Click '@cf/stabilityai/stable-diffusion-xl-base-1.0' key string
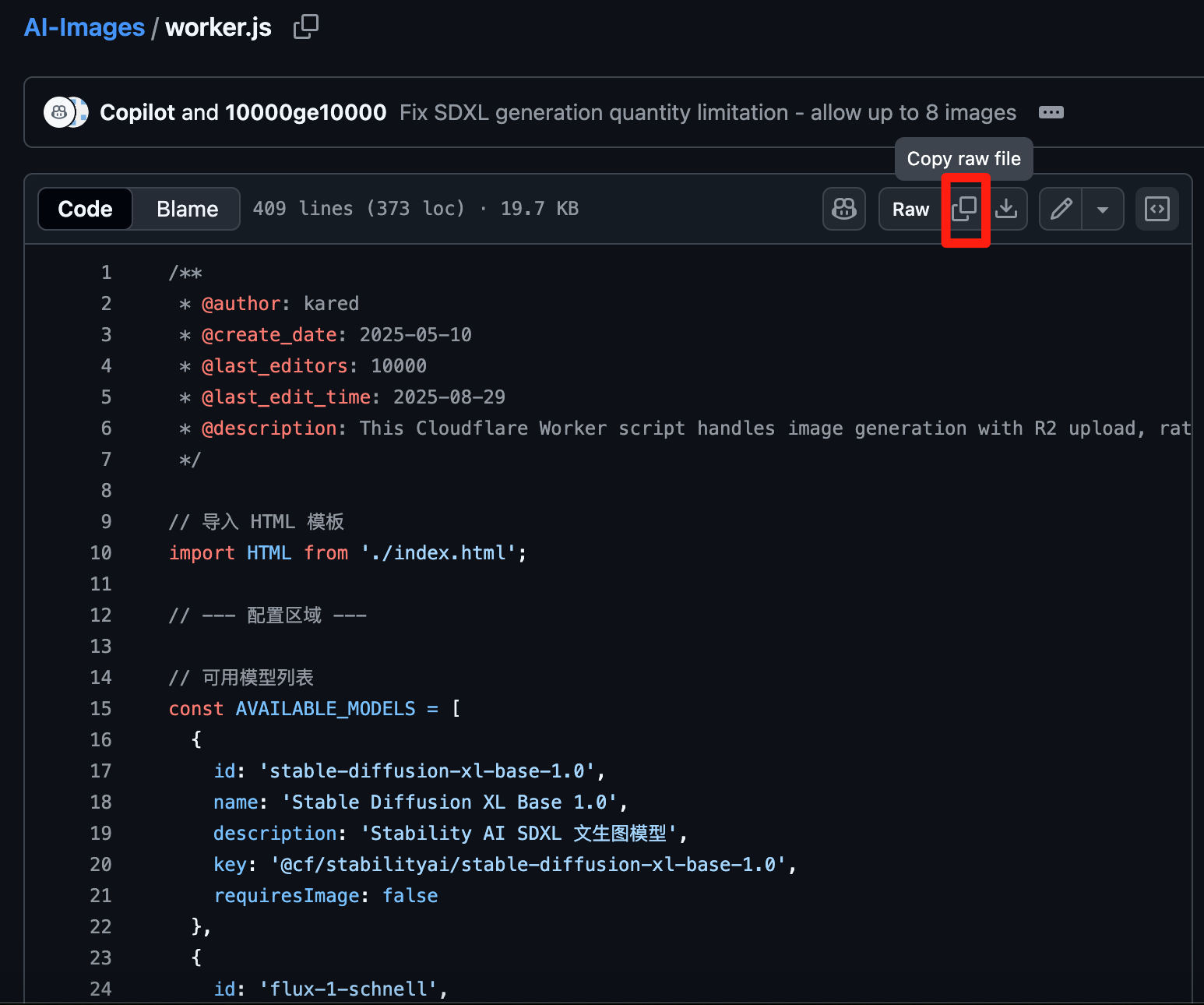 point(528,865)
